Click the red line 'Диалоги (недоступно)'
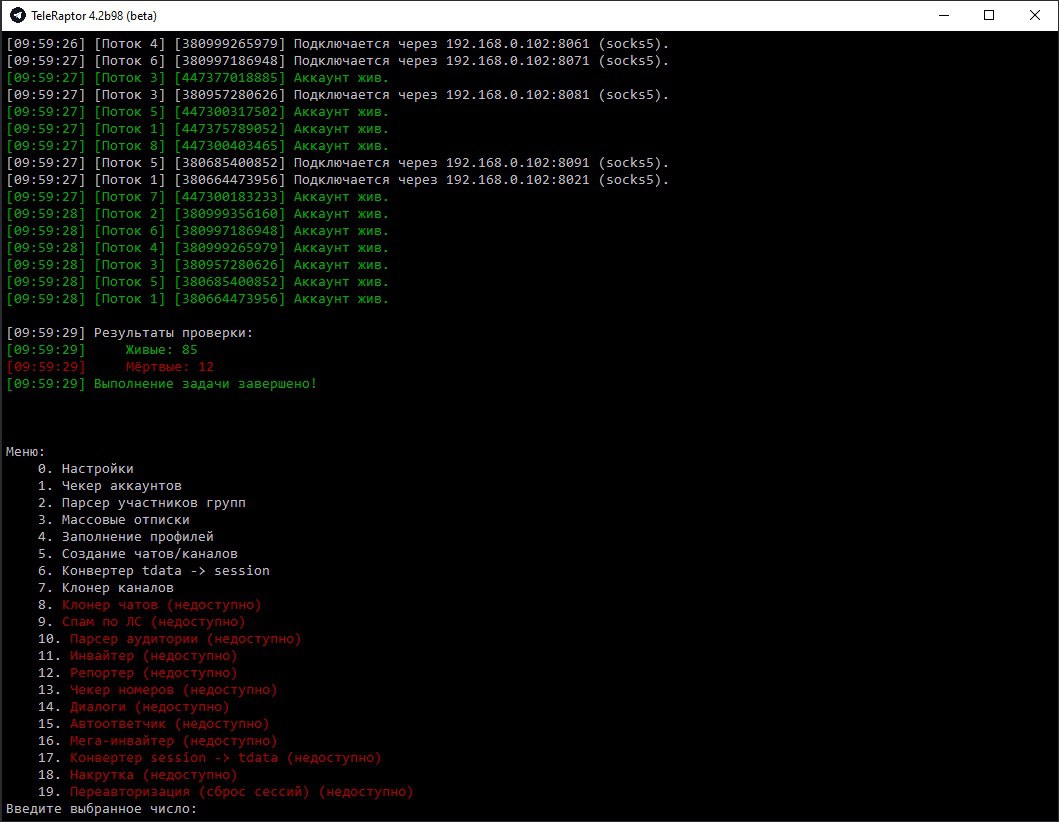 150,707
